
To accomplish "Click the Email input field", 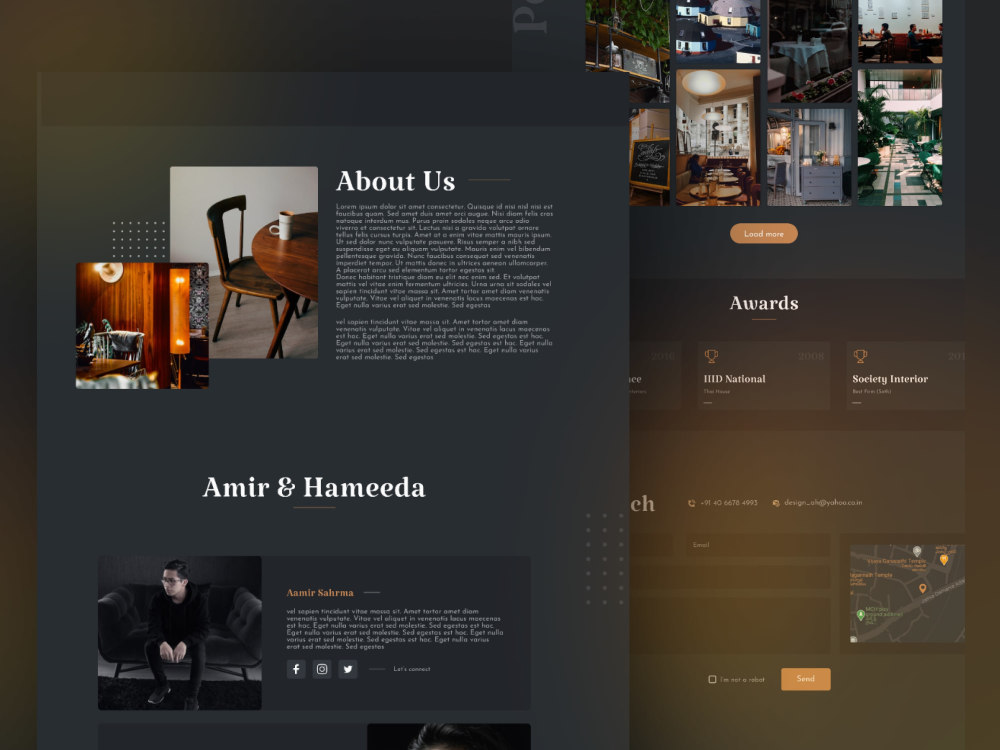I will [x=758, y=545].
